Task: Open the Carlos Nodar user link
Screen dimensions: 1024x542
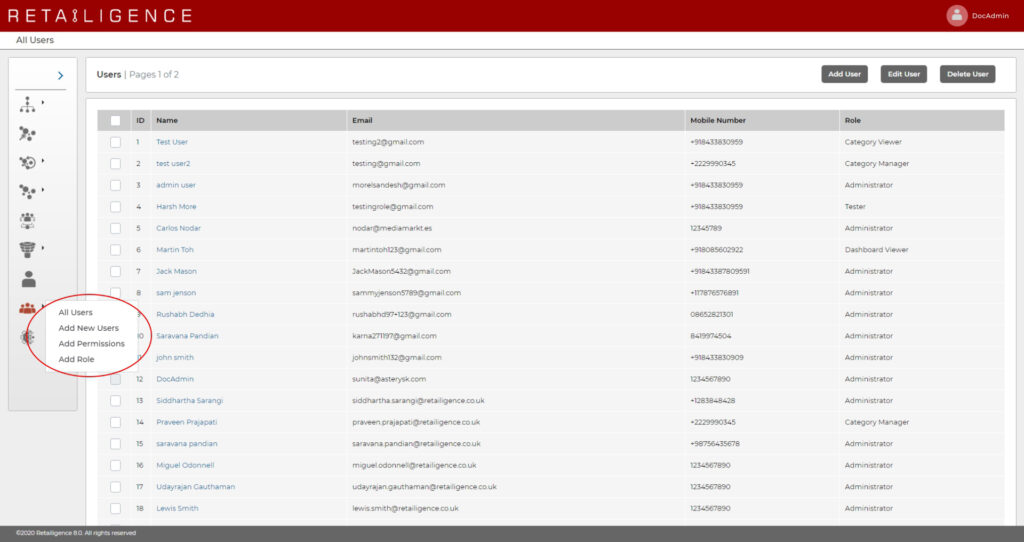Action: click(177, 228)
